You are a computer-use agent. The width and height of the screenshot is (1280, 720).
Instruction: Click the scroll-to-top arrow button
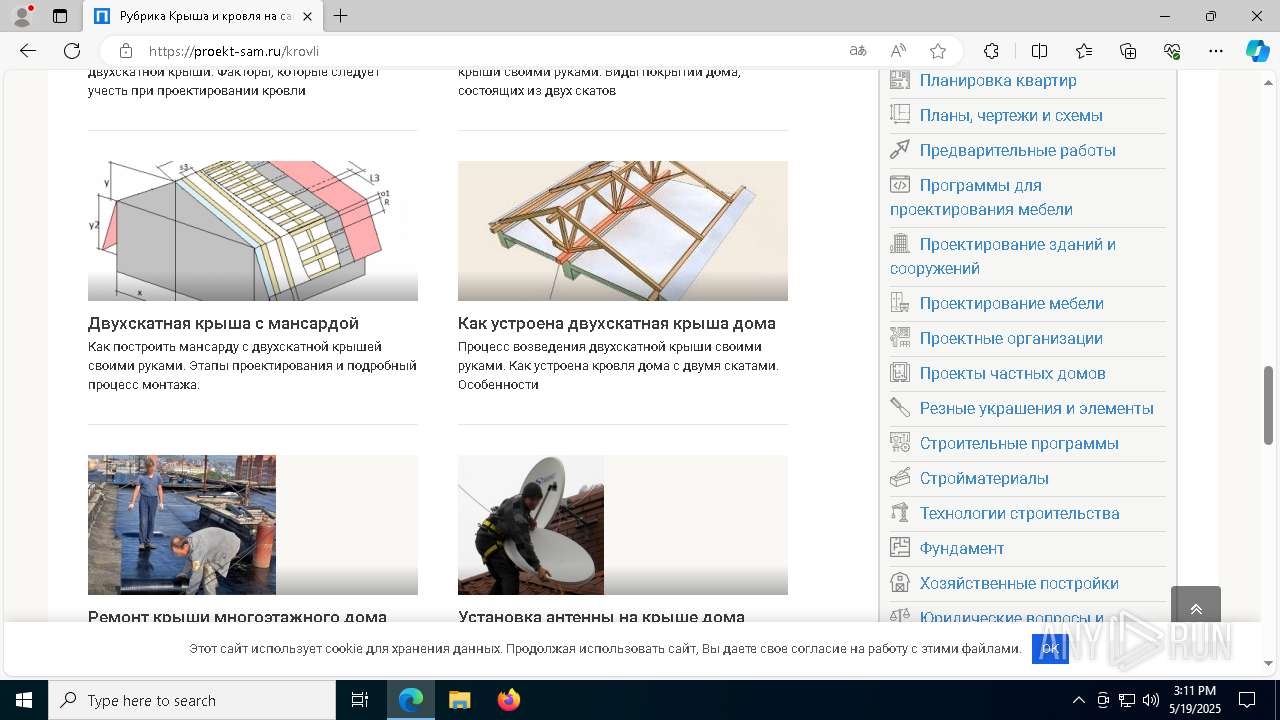1195,609
